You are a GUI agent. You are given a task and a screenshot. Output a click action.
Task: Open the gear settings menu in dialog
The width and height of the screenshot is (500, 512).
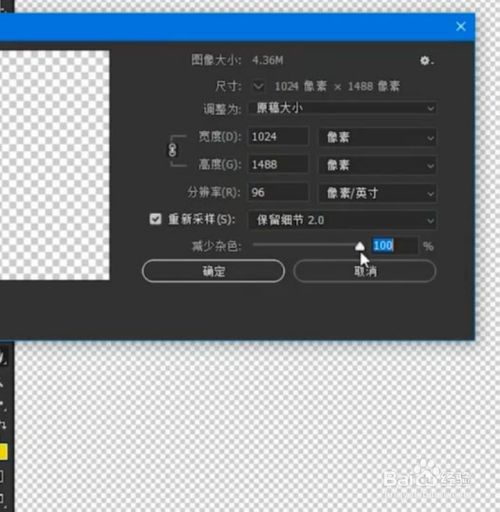pyautogui.click(x=426, y=61)
